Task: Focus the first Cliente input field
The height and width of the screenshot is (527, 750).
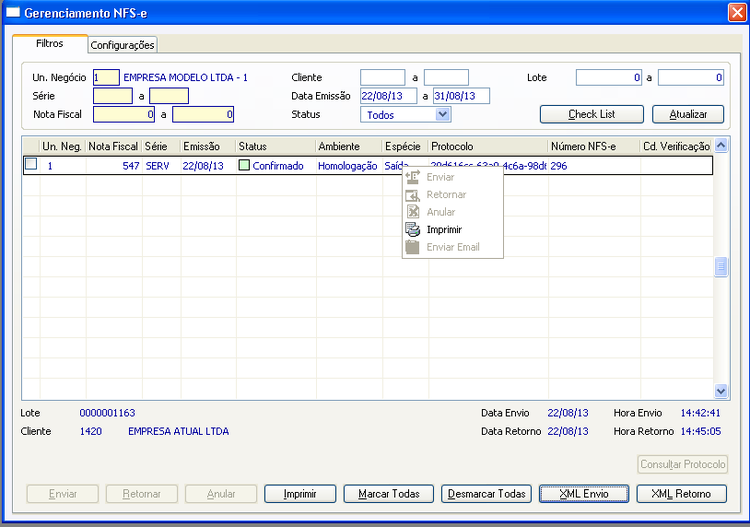Action: click(x=383, y=77)
